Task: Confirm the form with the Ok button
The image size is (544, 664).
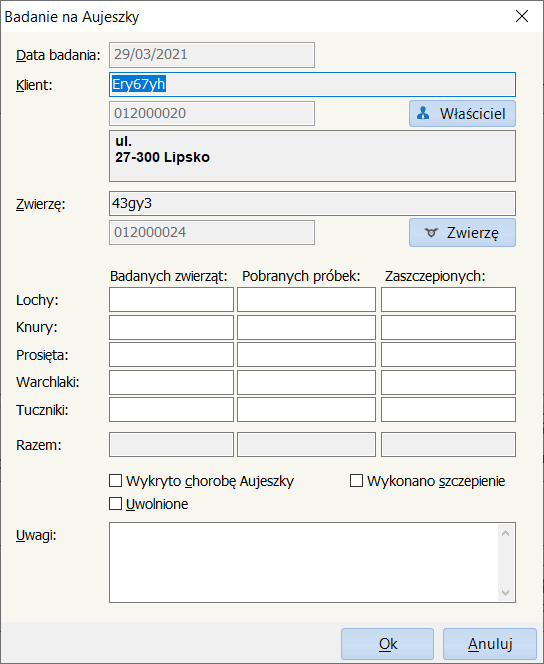Action: [x=387, y=644]
